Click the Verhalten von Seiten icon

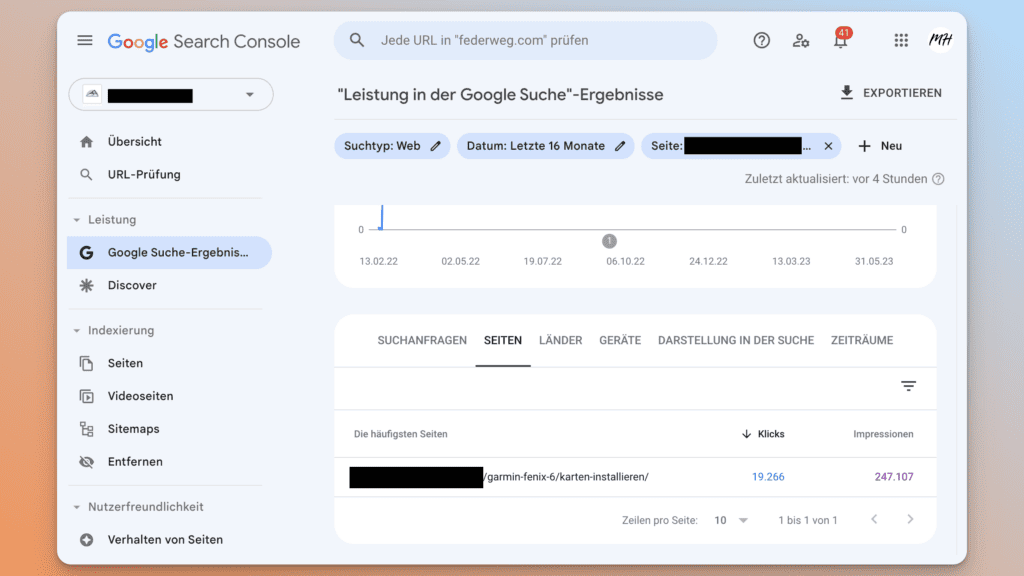(86, 540)
